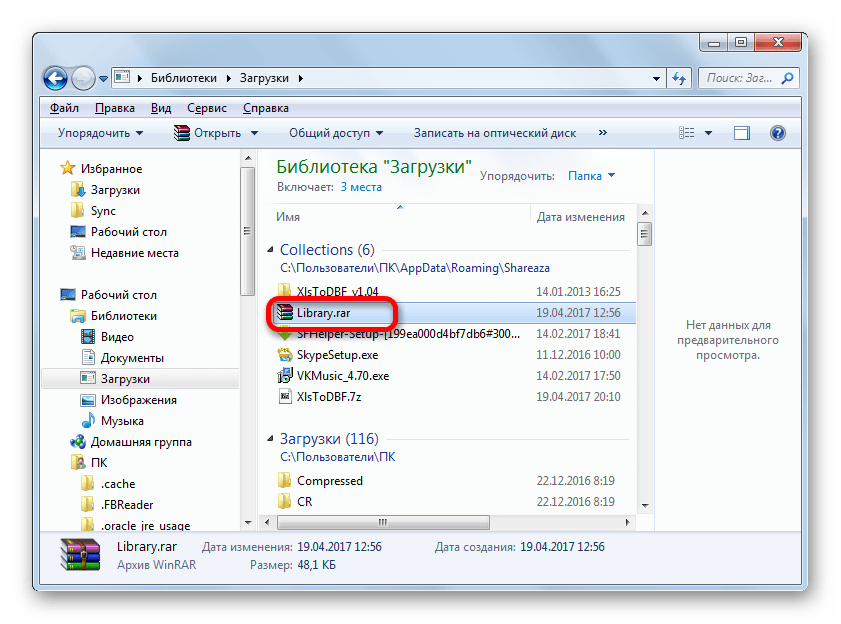Collapse the Загрузки (116) group
This screenshot has height=624, width=841.
pos(270,438)
